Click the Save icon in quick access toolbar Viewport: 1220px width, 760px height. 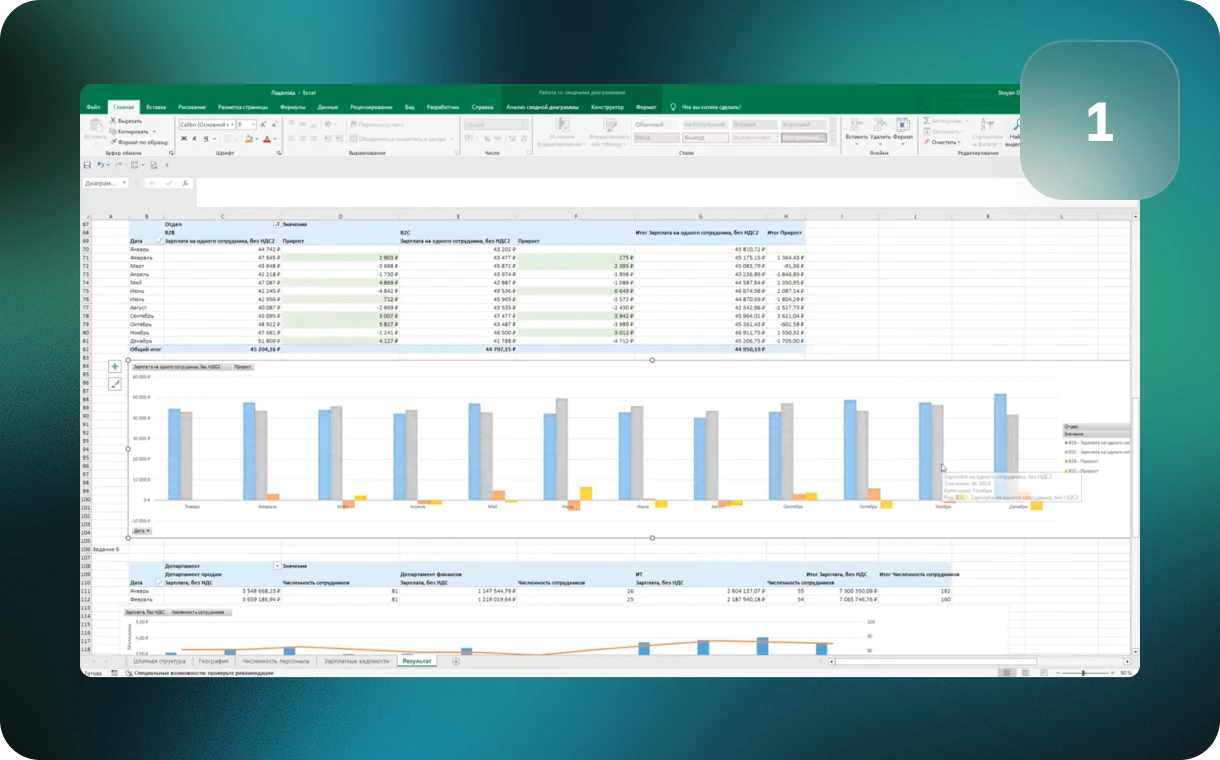coord(87,165)
